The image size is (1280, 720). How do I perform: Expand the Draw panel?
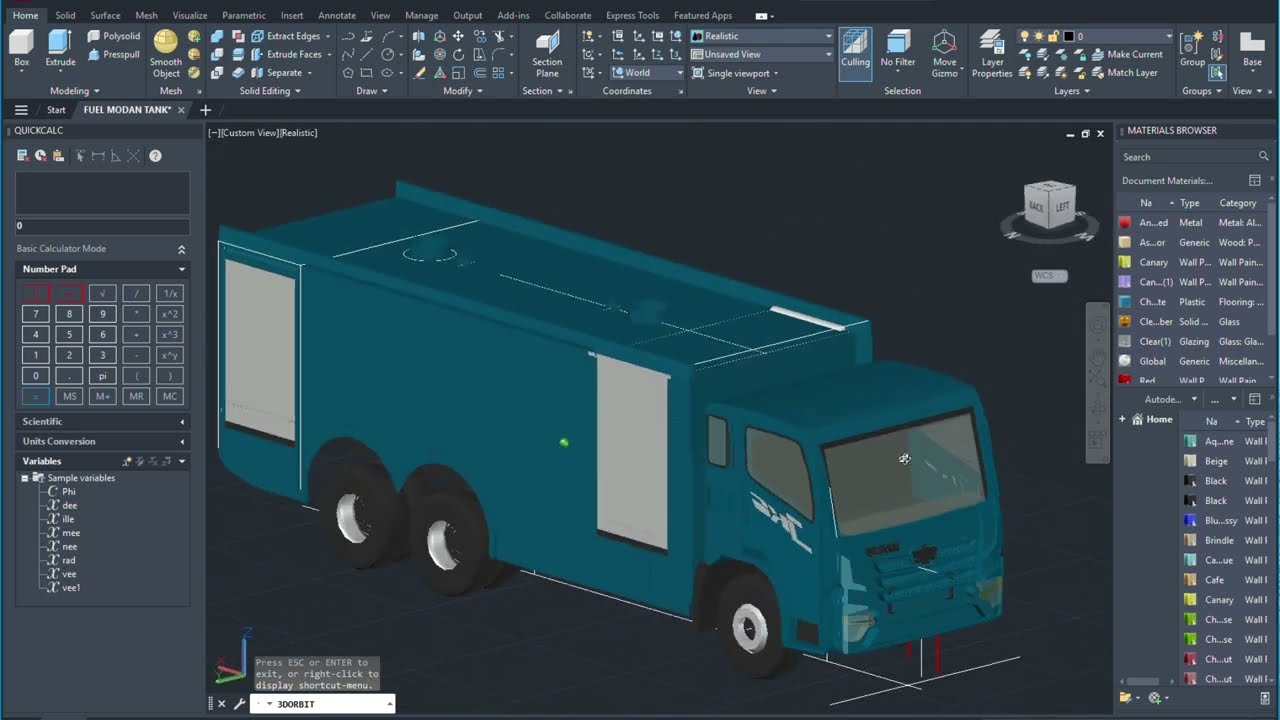[x=371, y=91]
